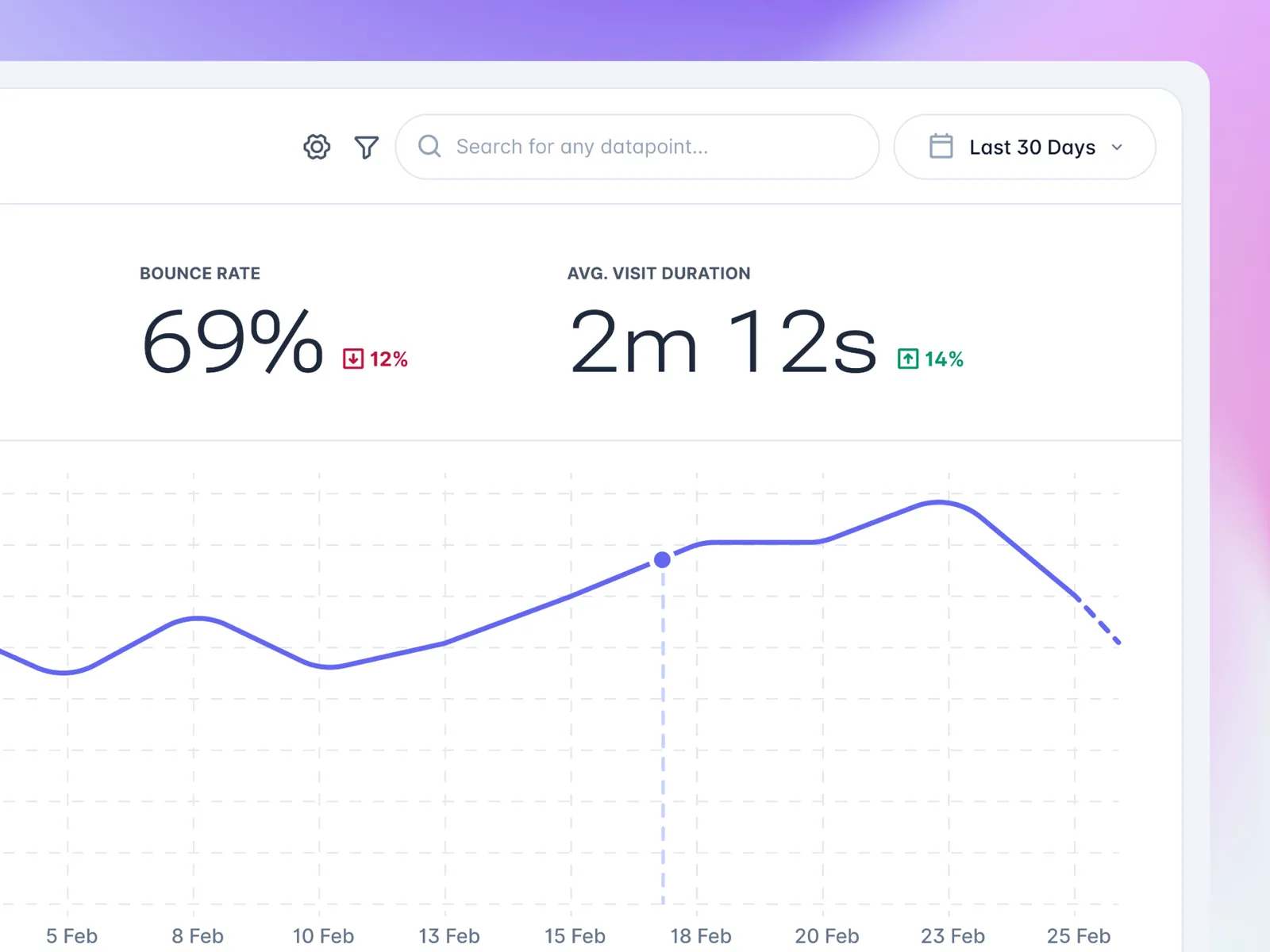Click the green up-arrow duration icon

[x=908, y=359]
